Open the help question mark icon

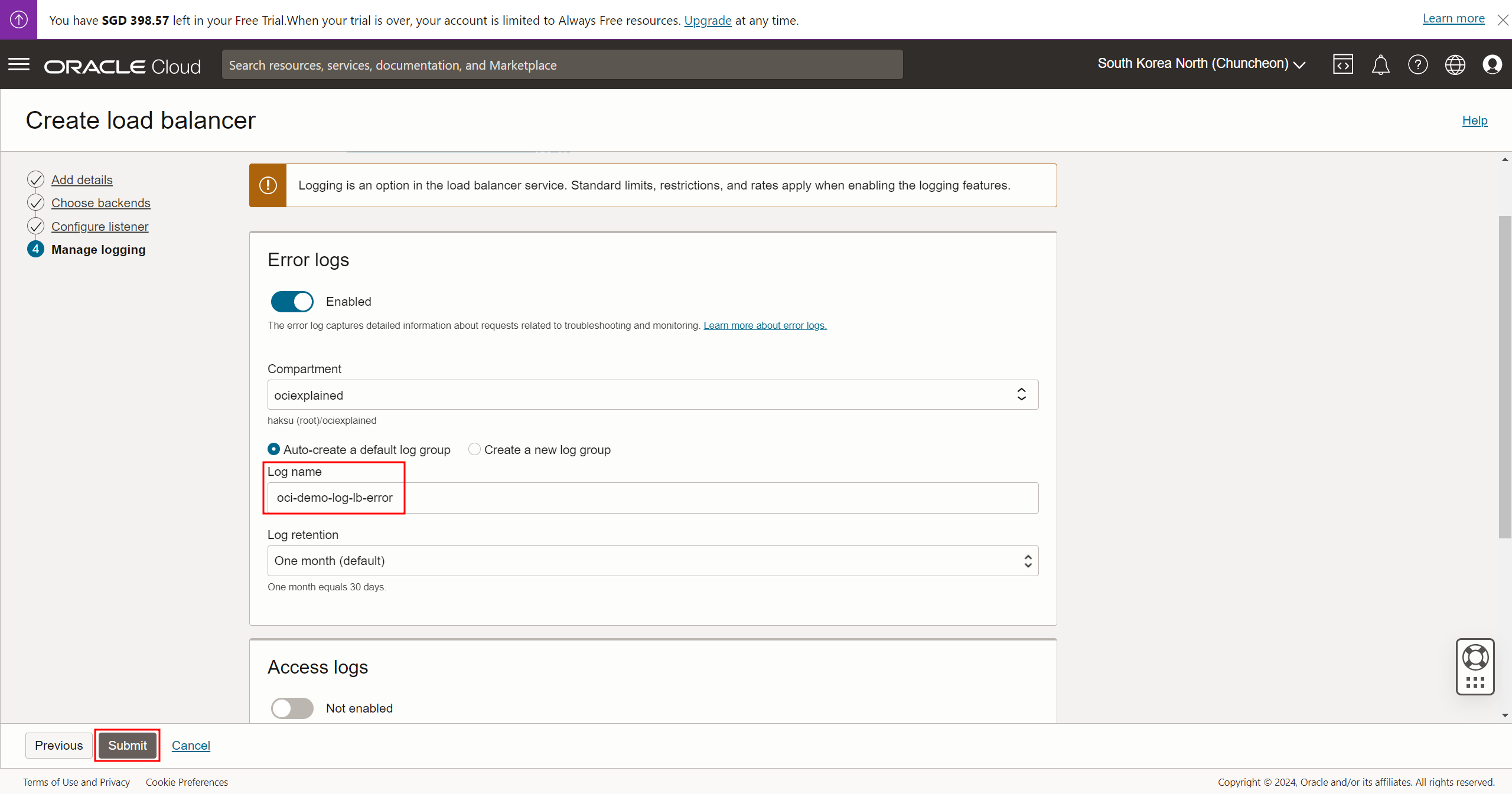tap(1417, 64)
